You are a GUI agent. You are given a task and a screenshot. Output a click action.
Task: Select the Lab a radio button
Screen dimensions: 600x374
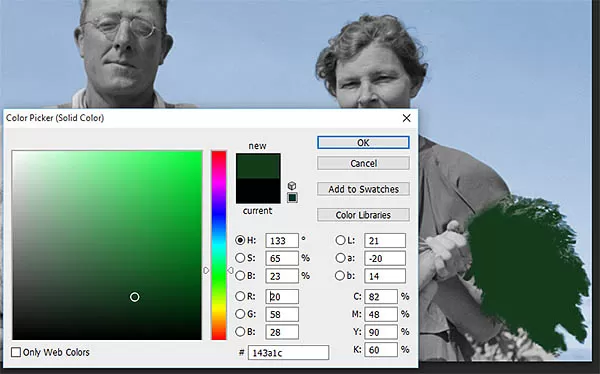(x=340, y=258)
